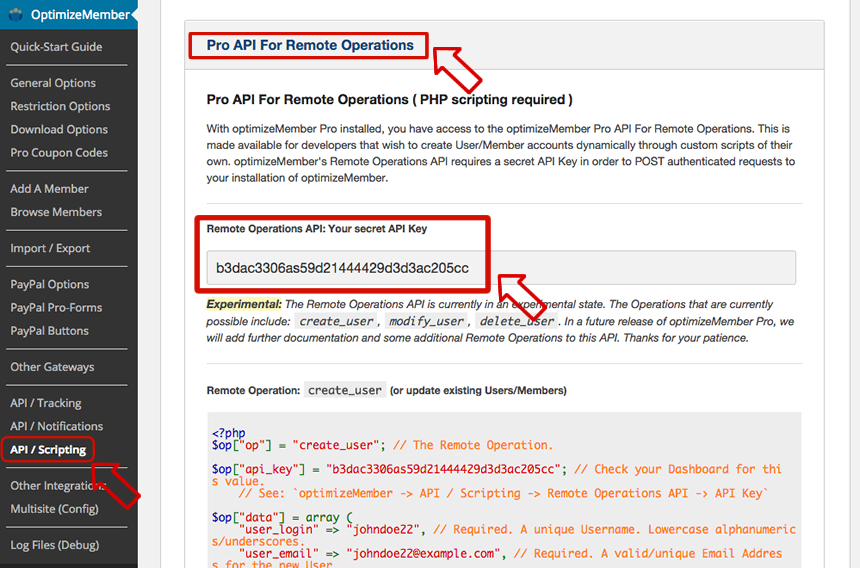
Task: Click the '// See: optimizeMember -> API' comment
Action: (503, 493)
